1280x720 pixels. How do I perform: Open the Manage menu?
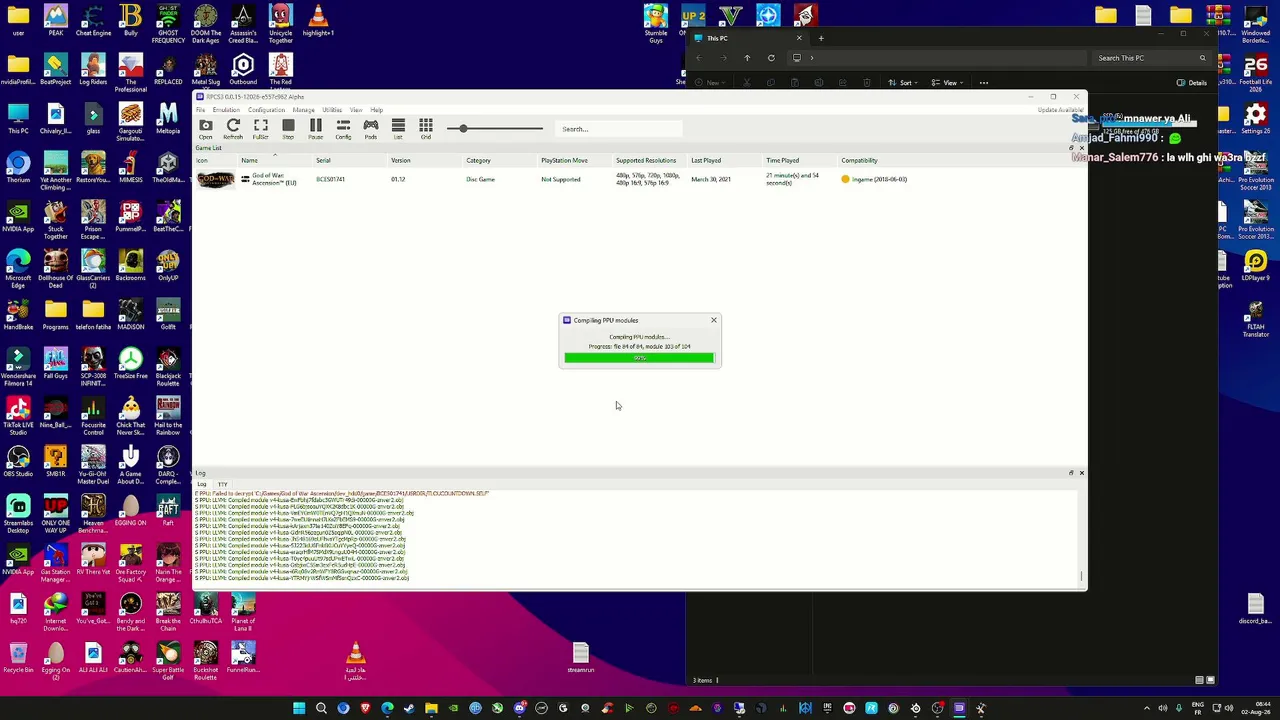coord(304,110)
